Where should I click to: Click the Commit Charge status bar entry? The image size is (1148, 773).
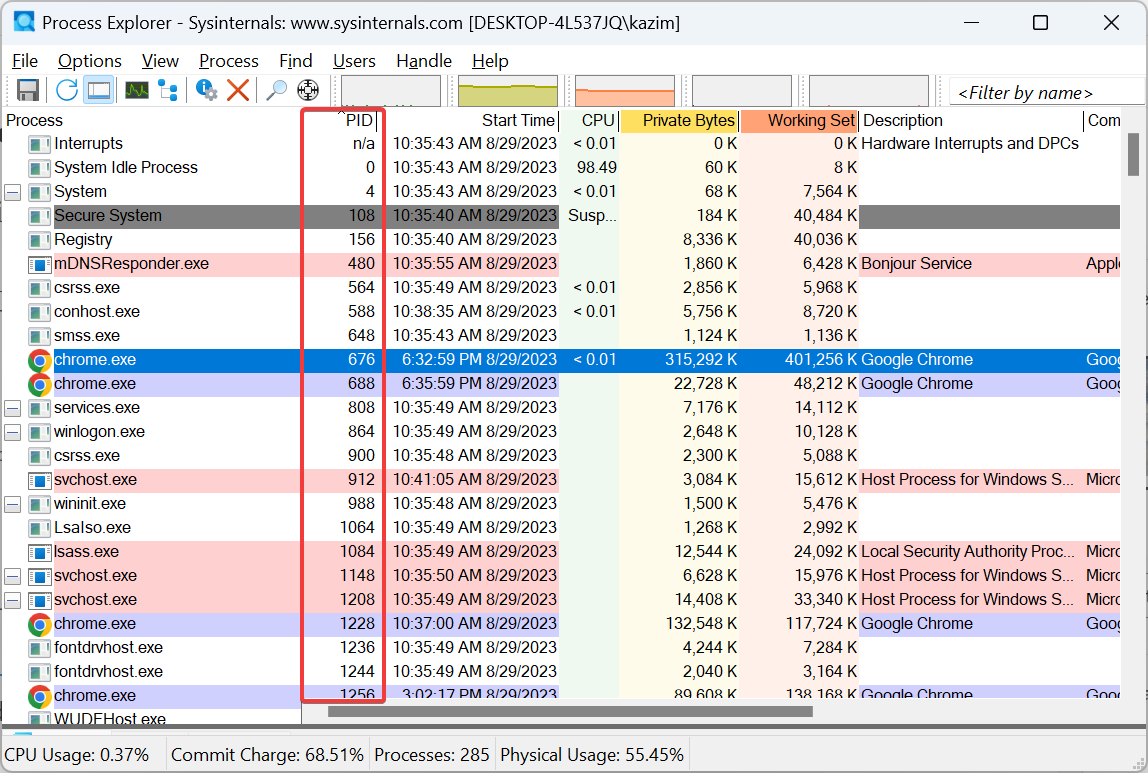click(x=267, y=755)
